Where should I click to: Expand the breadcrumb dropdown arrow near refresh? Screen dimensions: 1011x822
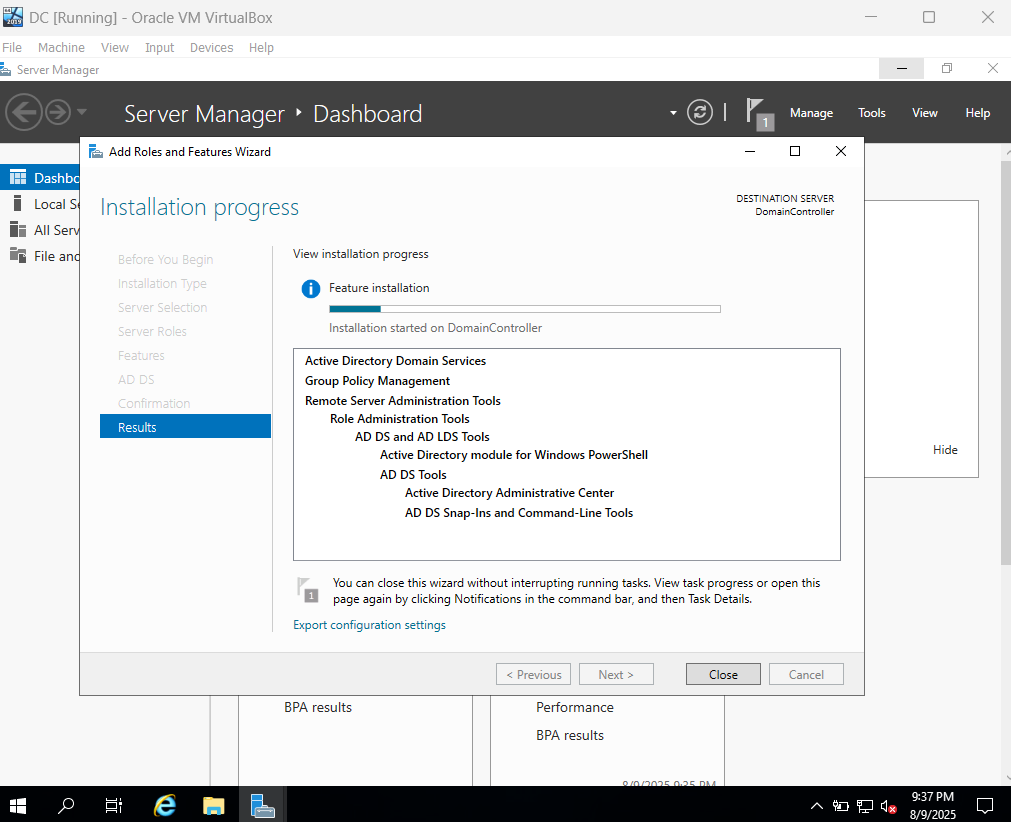(x=673, y=113)
